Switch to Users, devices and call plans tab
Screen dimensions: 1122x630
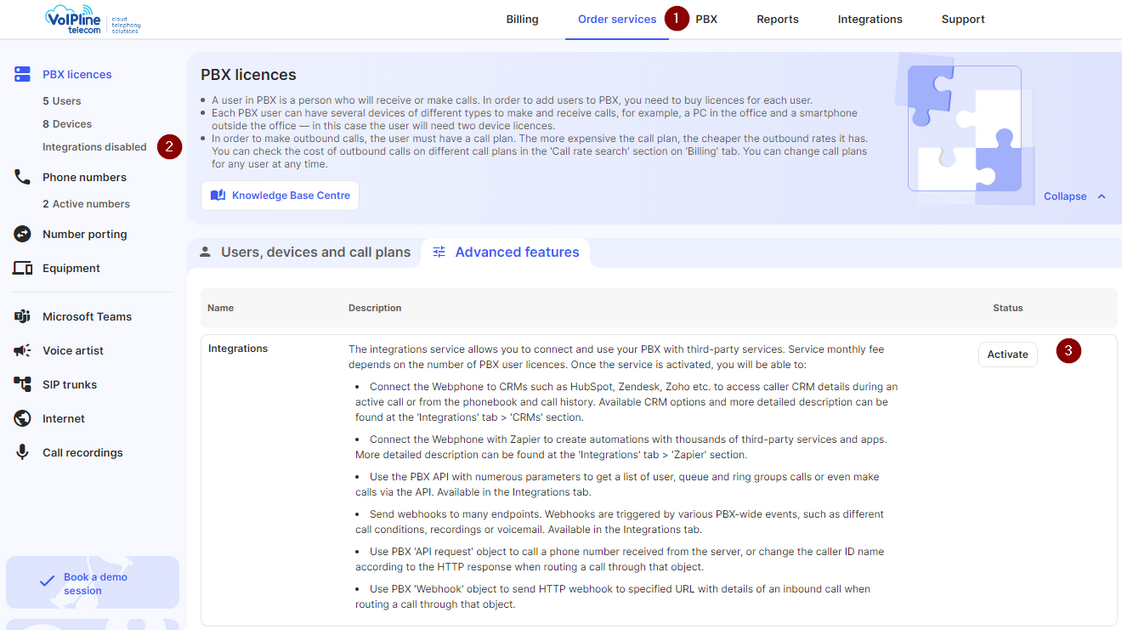(304, 252)
